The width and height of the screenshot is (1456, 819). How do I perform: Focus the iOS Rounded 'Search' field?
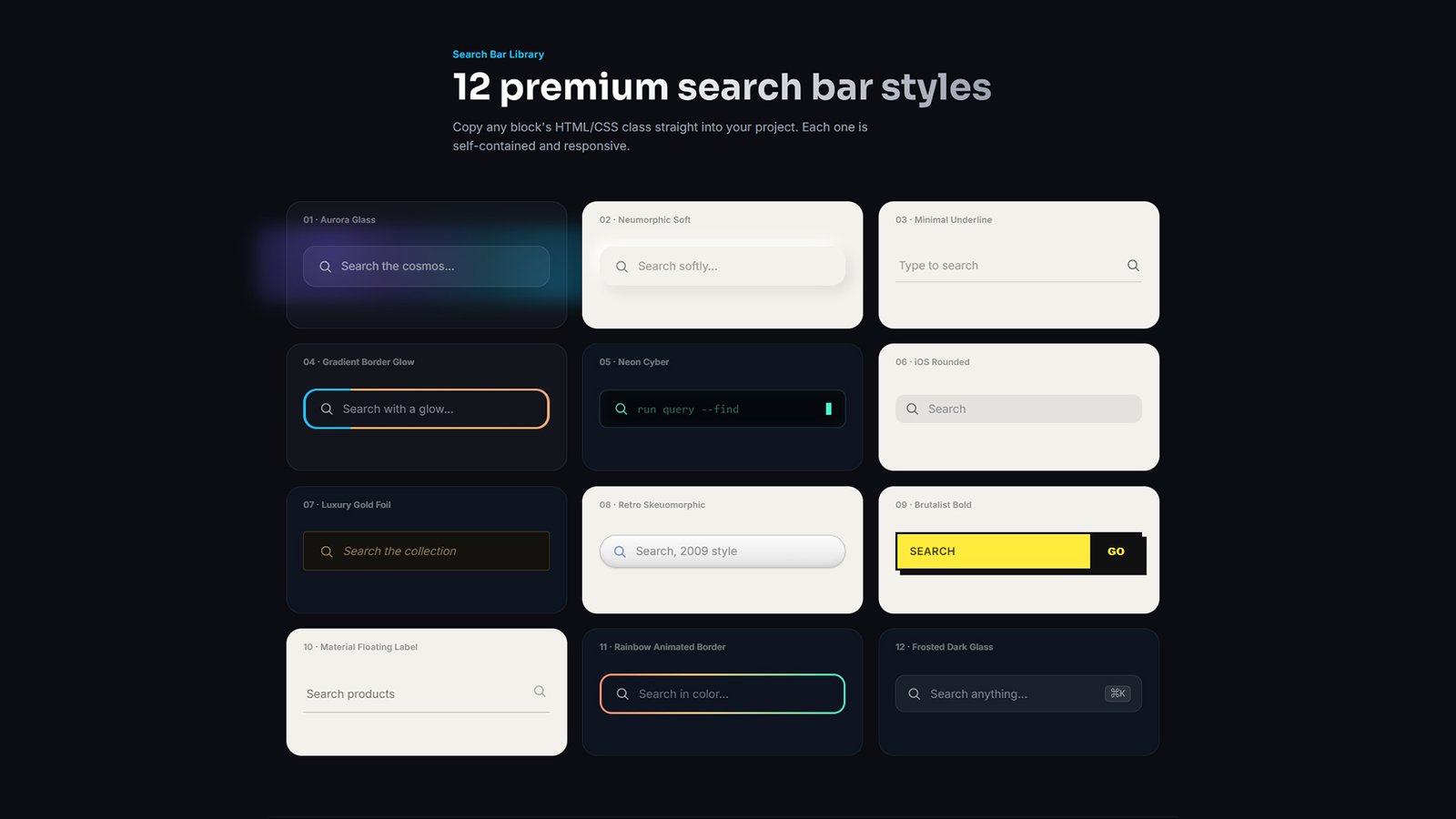point(1018,409)
